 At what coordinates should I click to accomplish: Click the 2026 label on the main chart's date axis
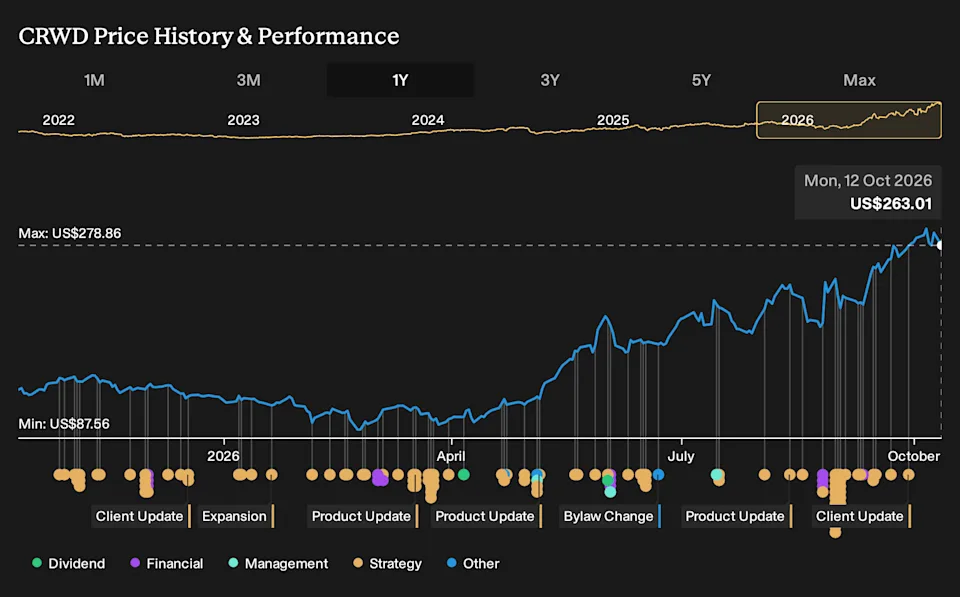(223, 456)
